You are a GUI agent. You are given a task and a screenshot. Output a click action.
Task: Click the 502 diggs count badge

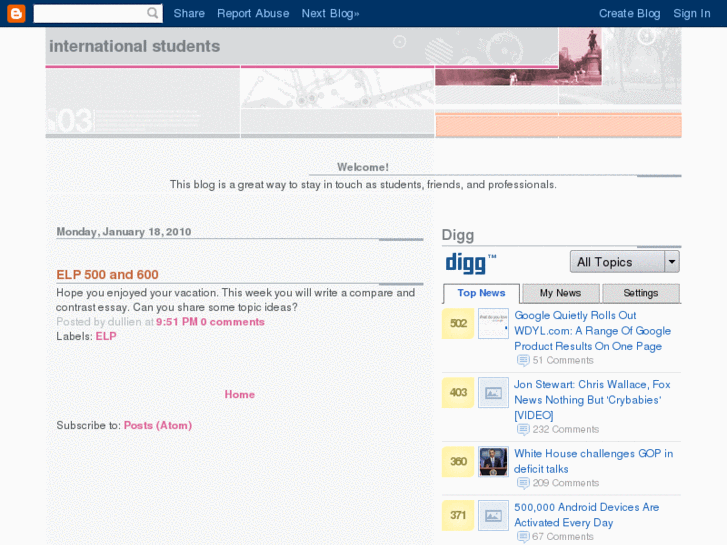(x=458, y=324)
